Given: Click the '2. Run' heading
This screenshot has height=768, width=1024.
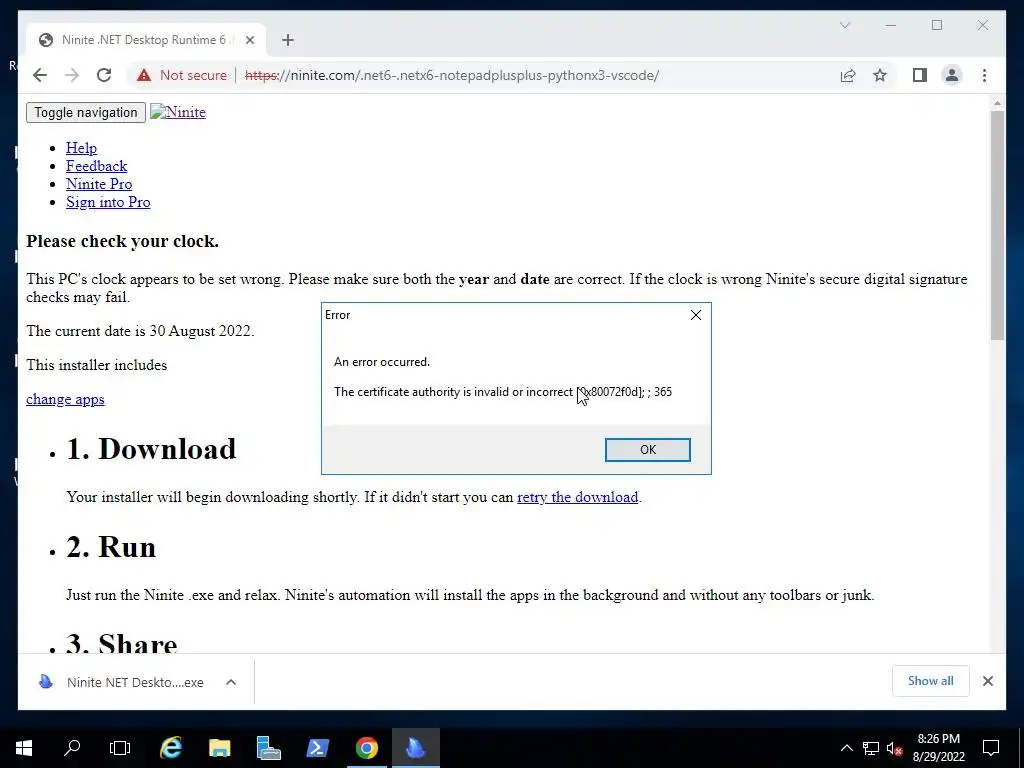Looking at the screenshot, I should [x=111, y=547].
